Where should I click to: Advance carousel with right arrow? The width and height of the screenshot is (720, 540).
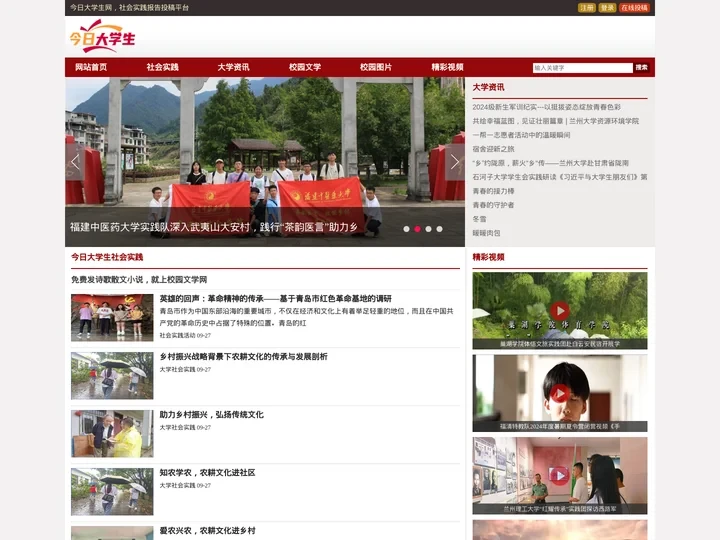[x=455, y=162]
